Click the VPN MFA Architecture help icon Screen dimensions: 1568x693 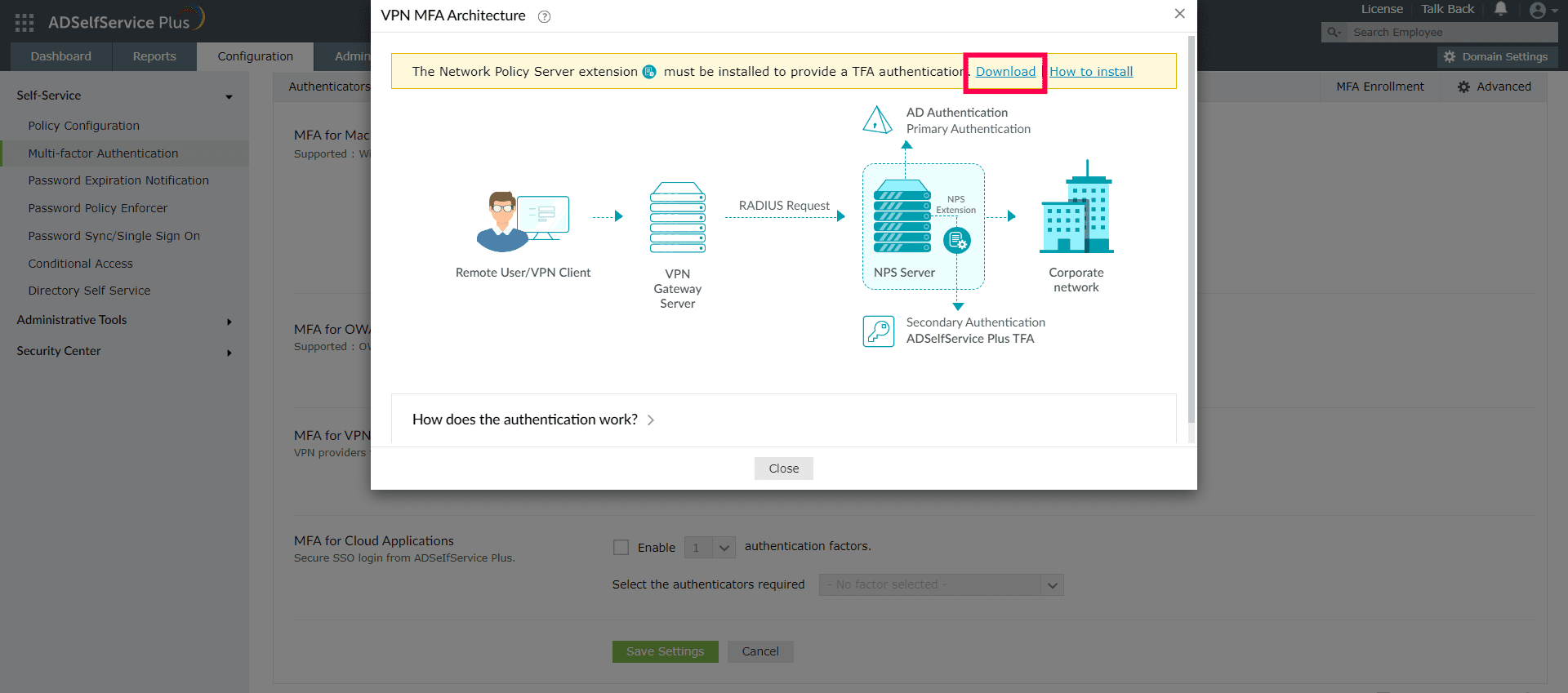[544, 16]
